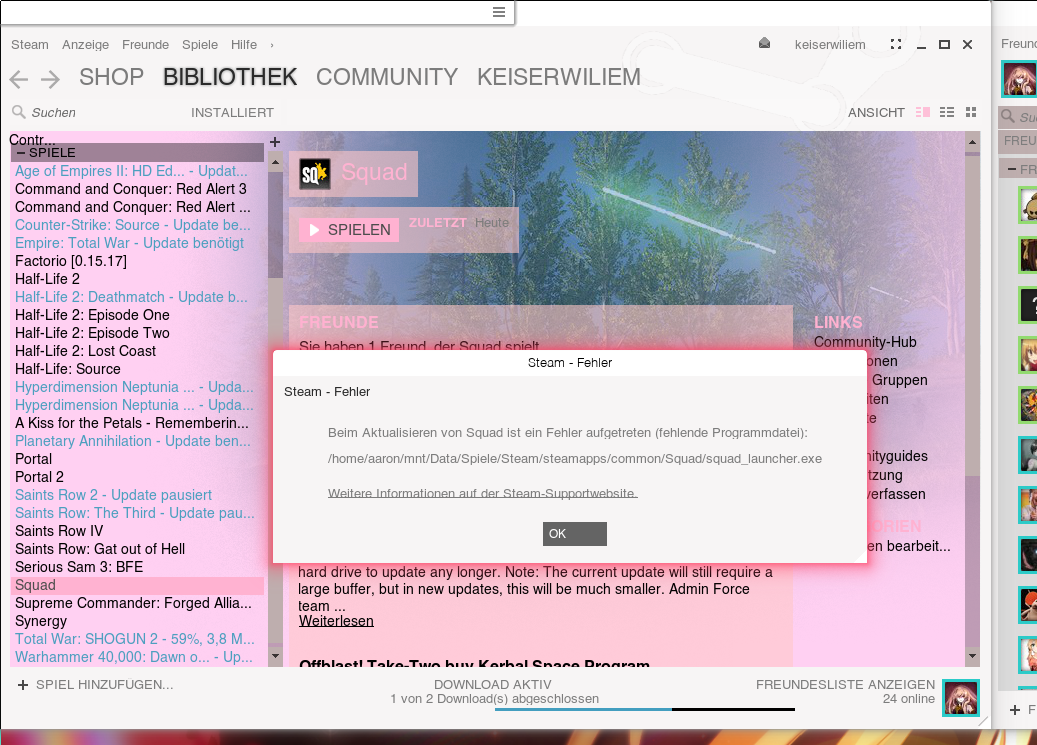Collapse the SPIELE category
This screenshot has width=1037, height=745.
[x=21, y=153]
